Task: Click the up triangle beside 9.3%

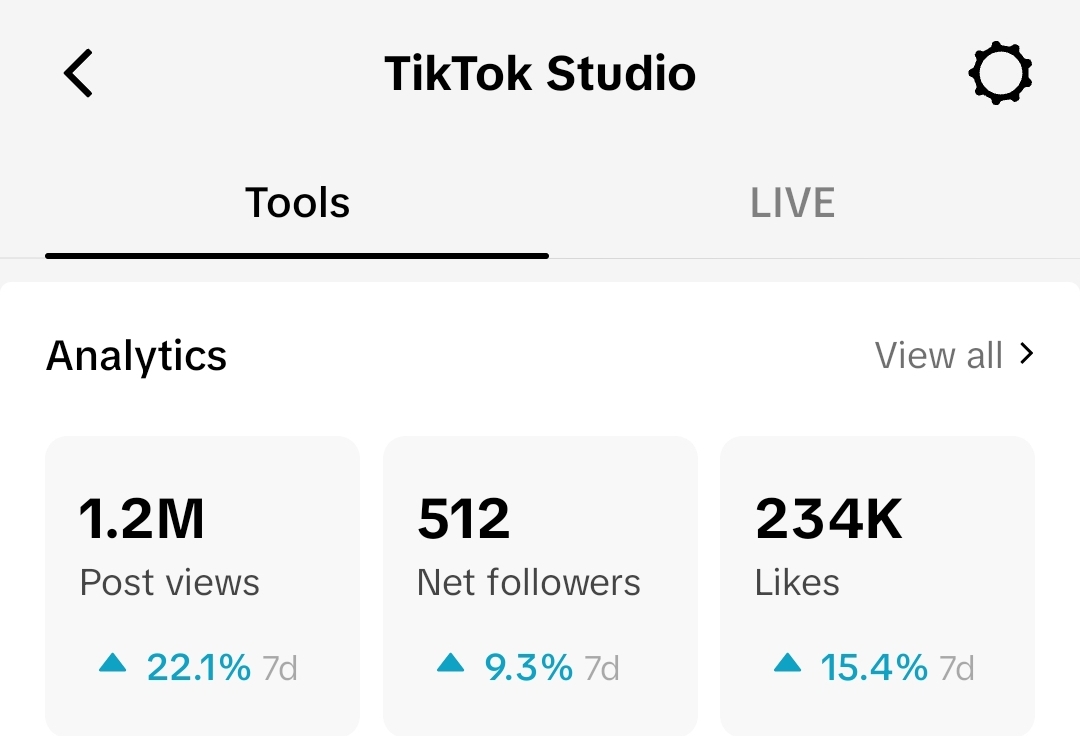Action: click(x=451, y=663)
